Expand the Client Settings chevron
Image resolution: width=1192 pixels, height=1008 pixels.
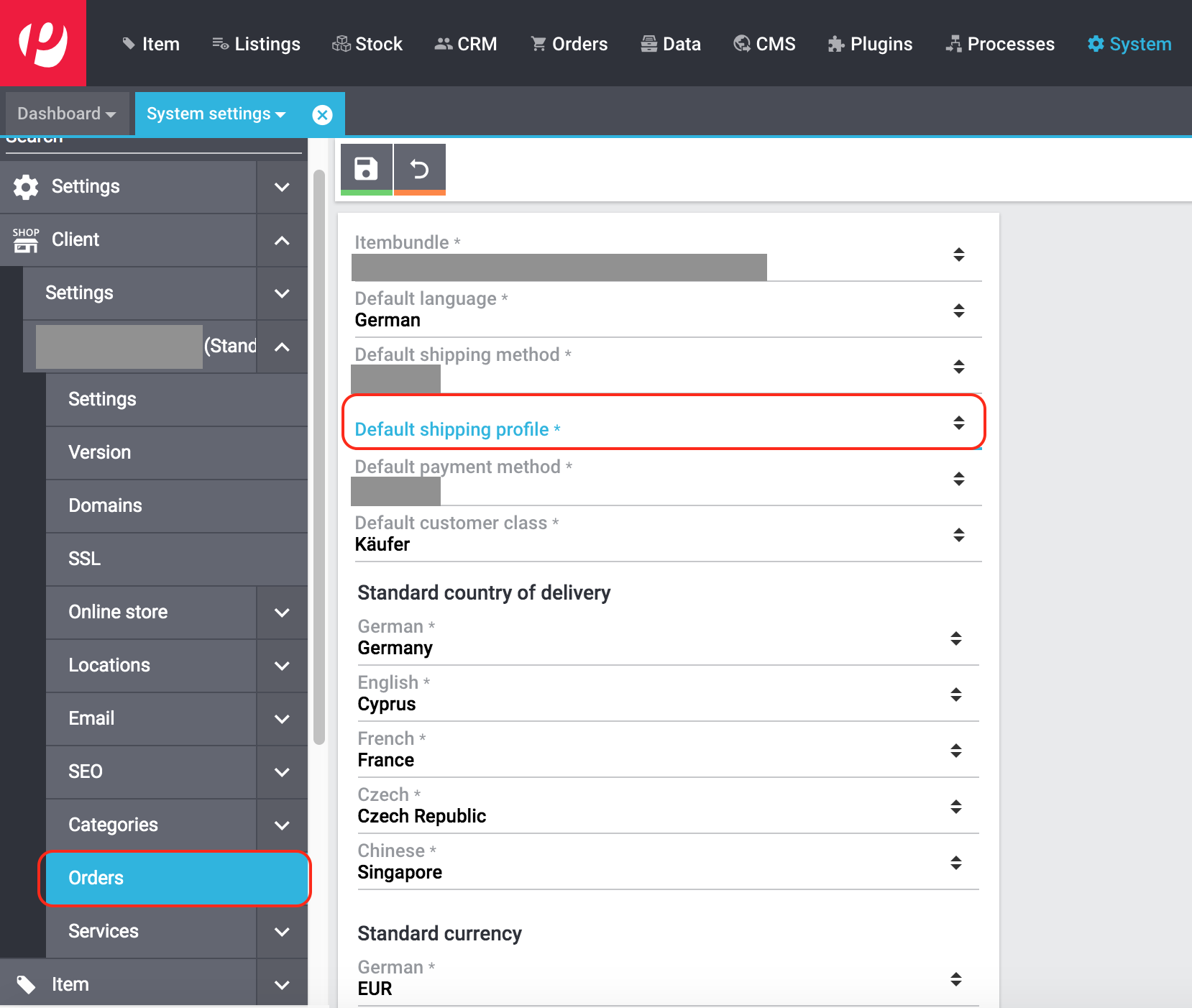[282, 293]
